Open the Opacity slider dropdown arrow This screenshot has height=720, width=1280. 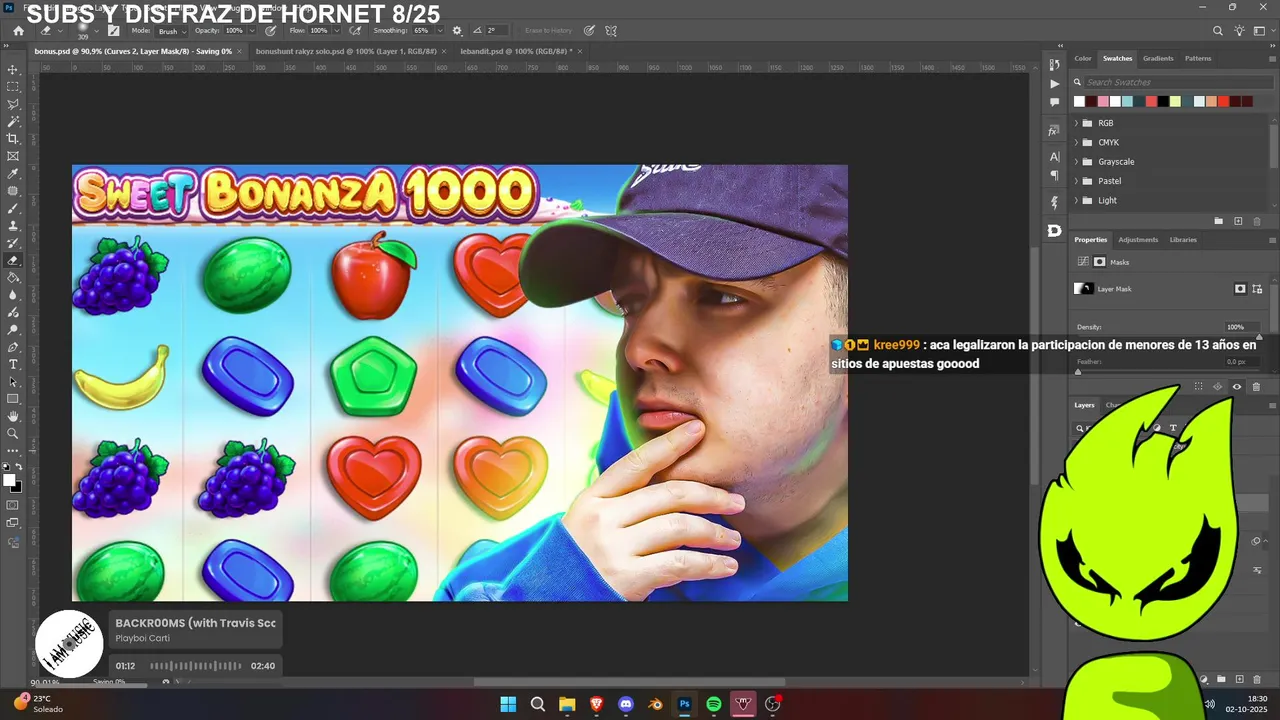pos(251,31)
